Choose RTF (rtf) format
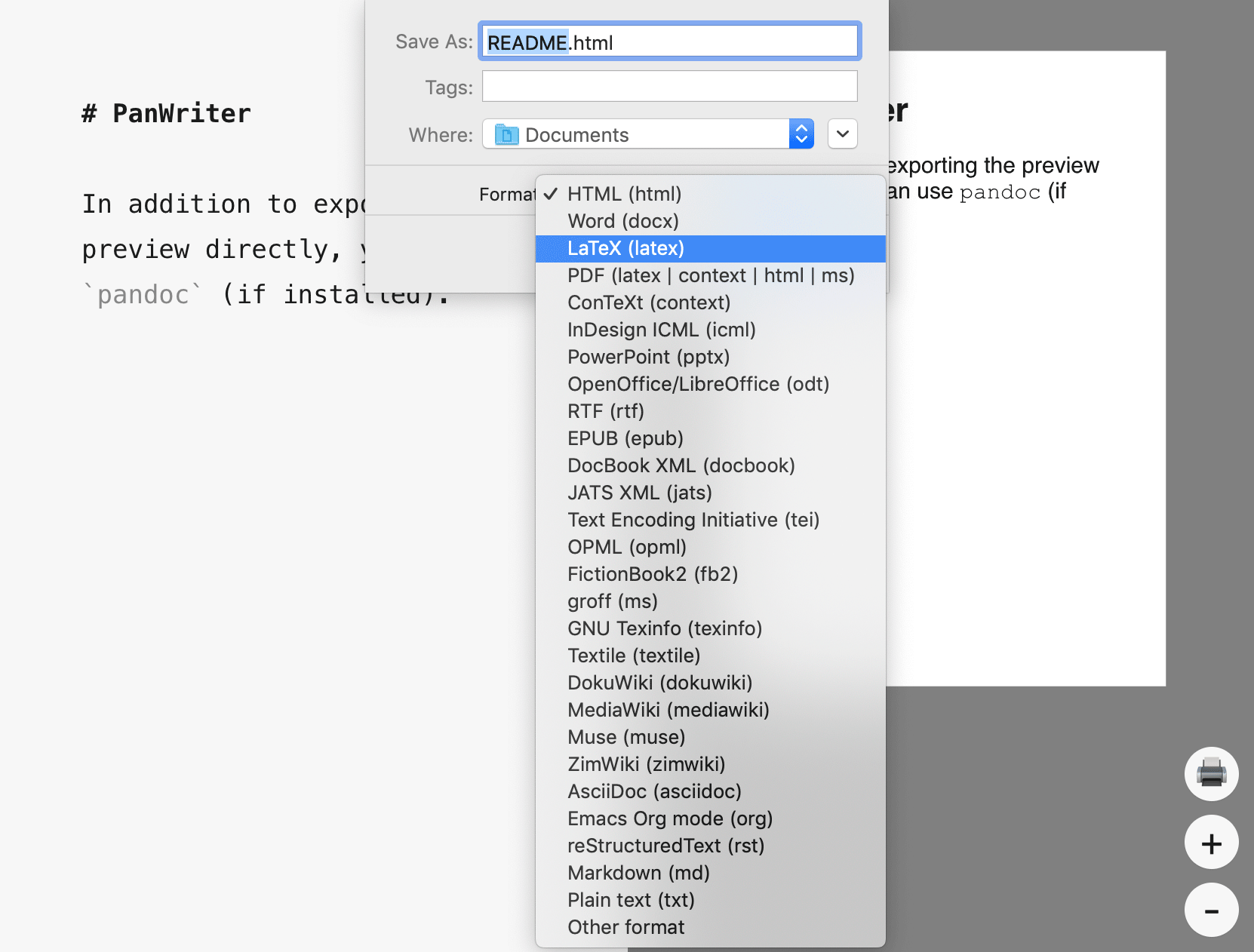 [711, 411]
